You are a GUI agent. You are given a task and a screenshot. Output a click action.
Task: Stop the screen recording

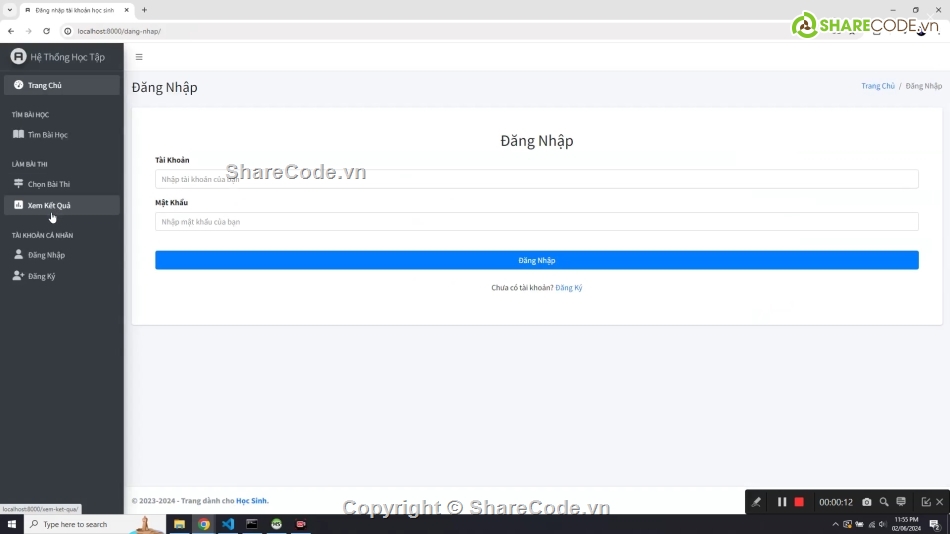[x=799, y=502]
